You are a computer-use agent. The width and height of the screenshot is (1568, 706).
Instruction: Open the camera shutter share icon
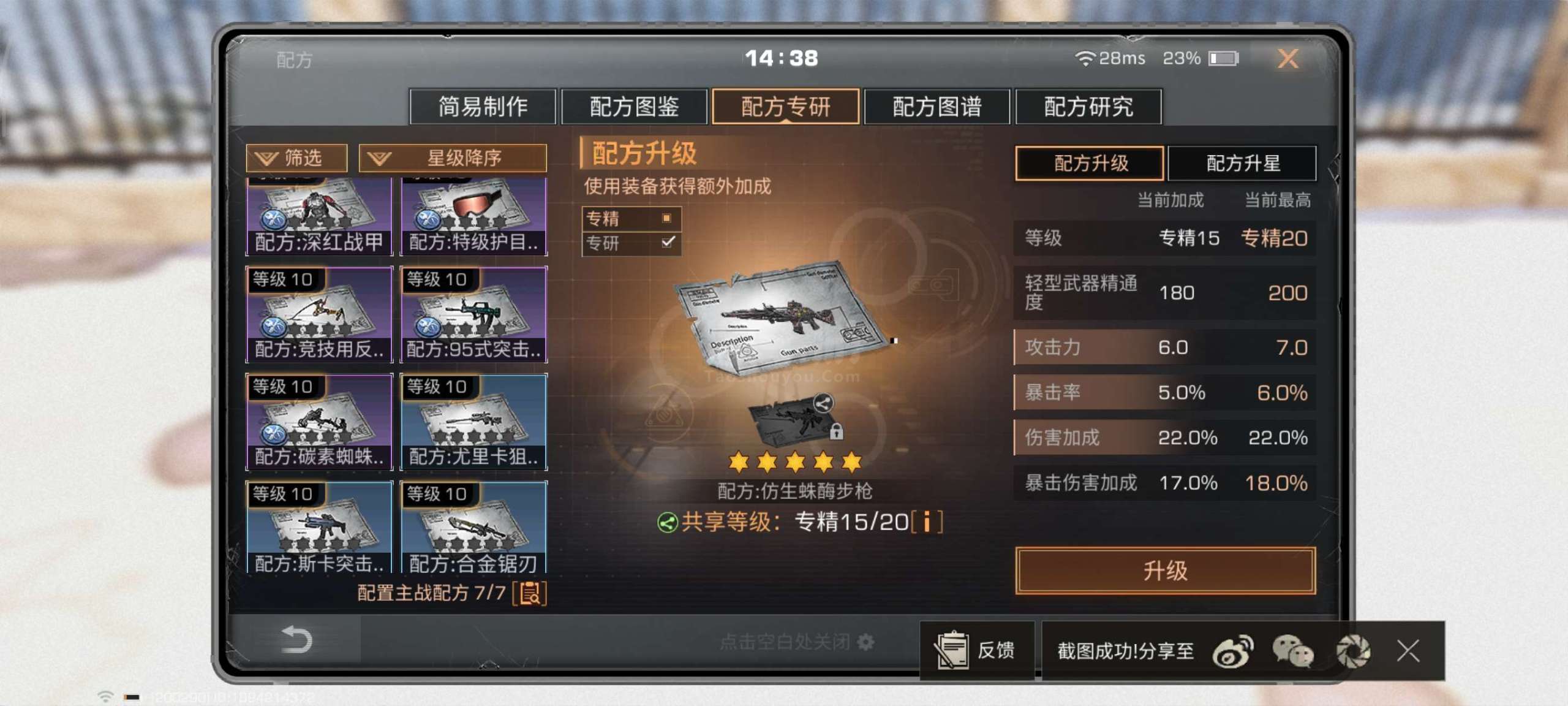[x=1353, y=651]
